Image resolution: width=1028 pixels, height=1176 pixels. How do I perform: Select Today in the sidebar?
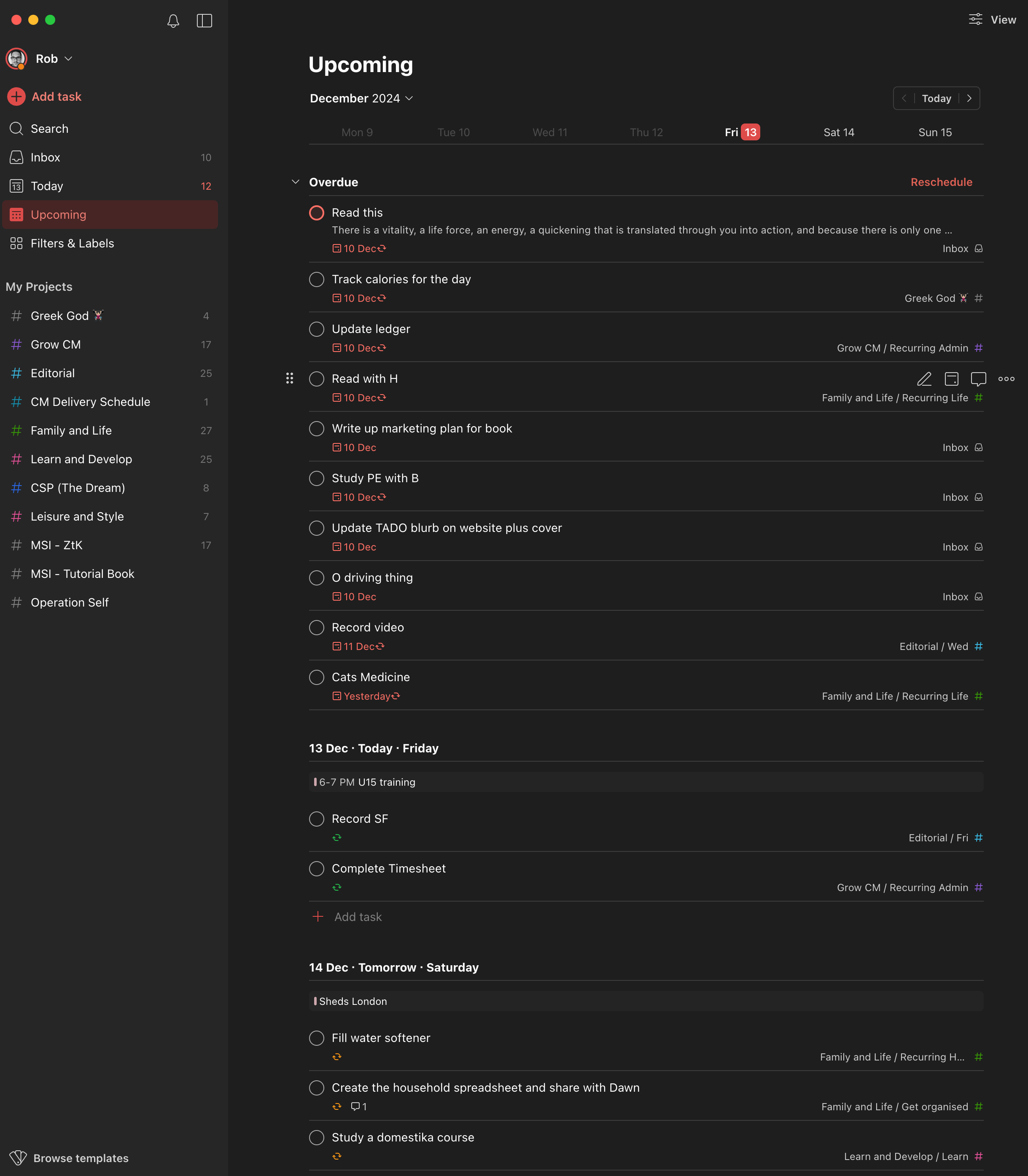click(x=46, y=186)
